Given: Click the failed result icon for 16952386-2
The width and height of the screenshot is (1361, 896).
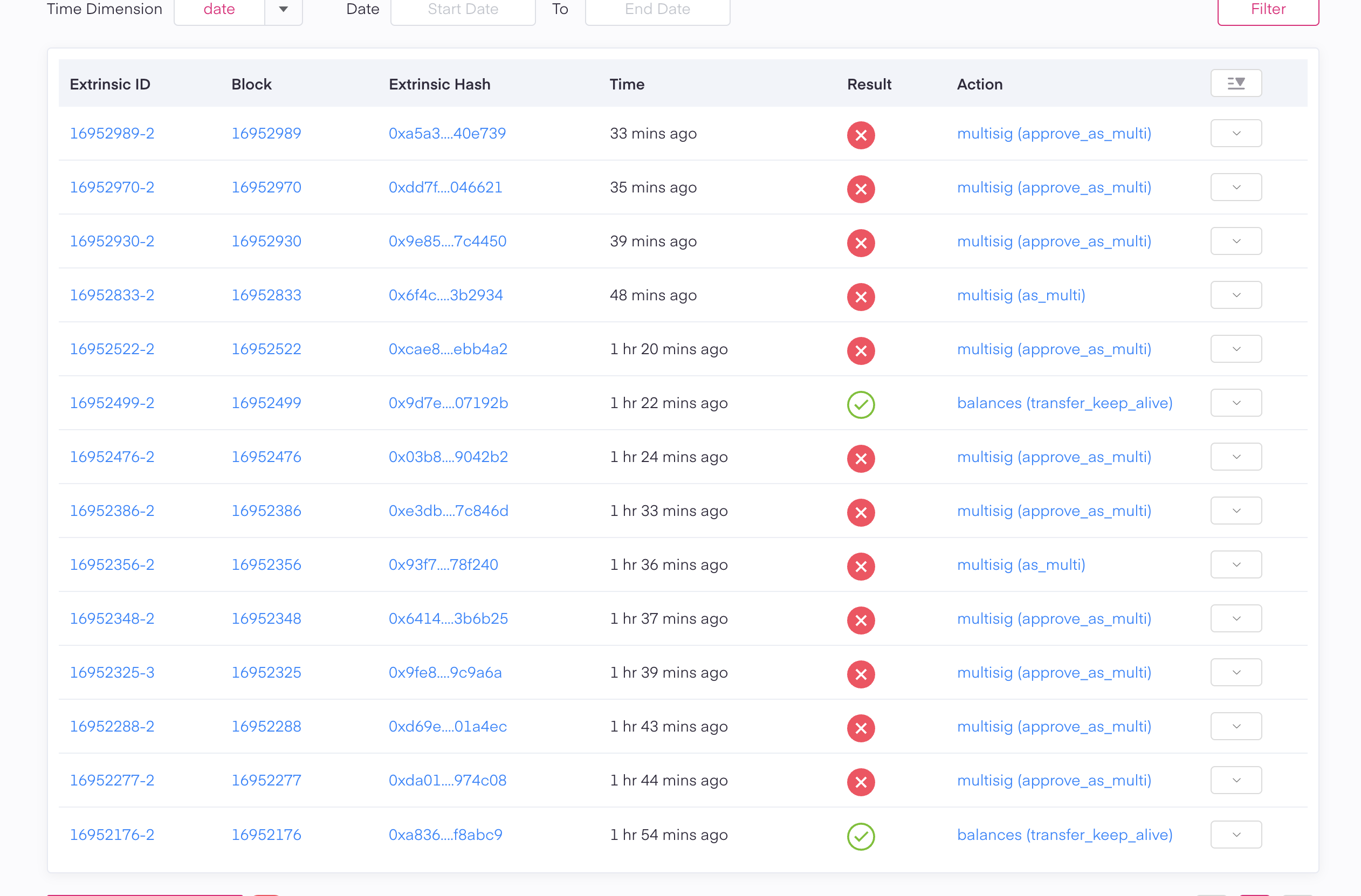Looking at the screenshot, I should (861, 512).
